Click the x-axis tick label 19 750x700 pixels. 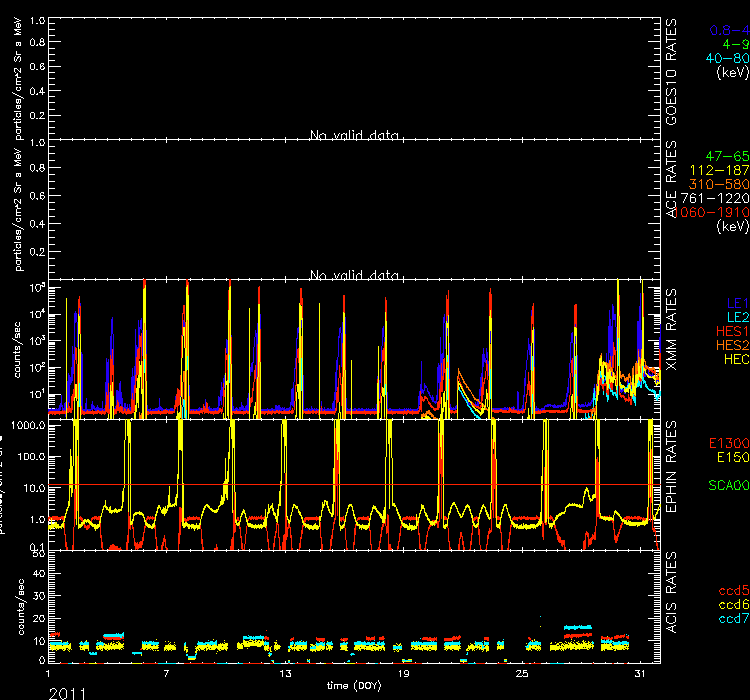403,674
